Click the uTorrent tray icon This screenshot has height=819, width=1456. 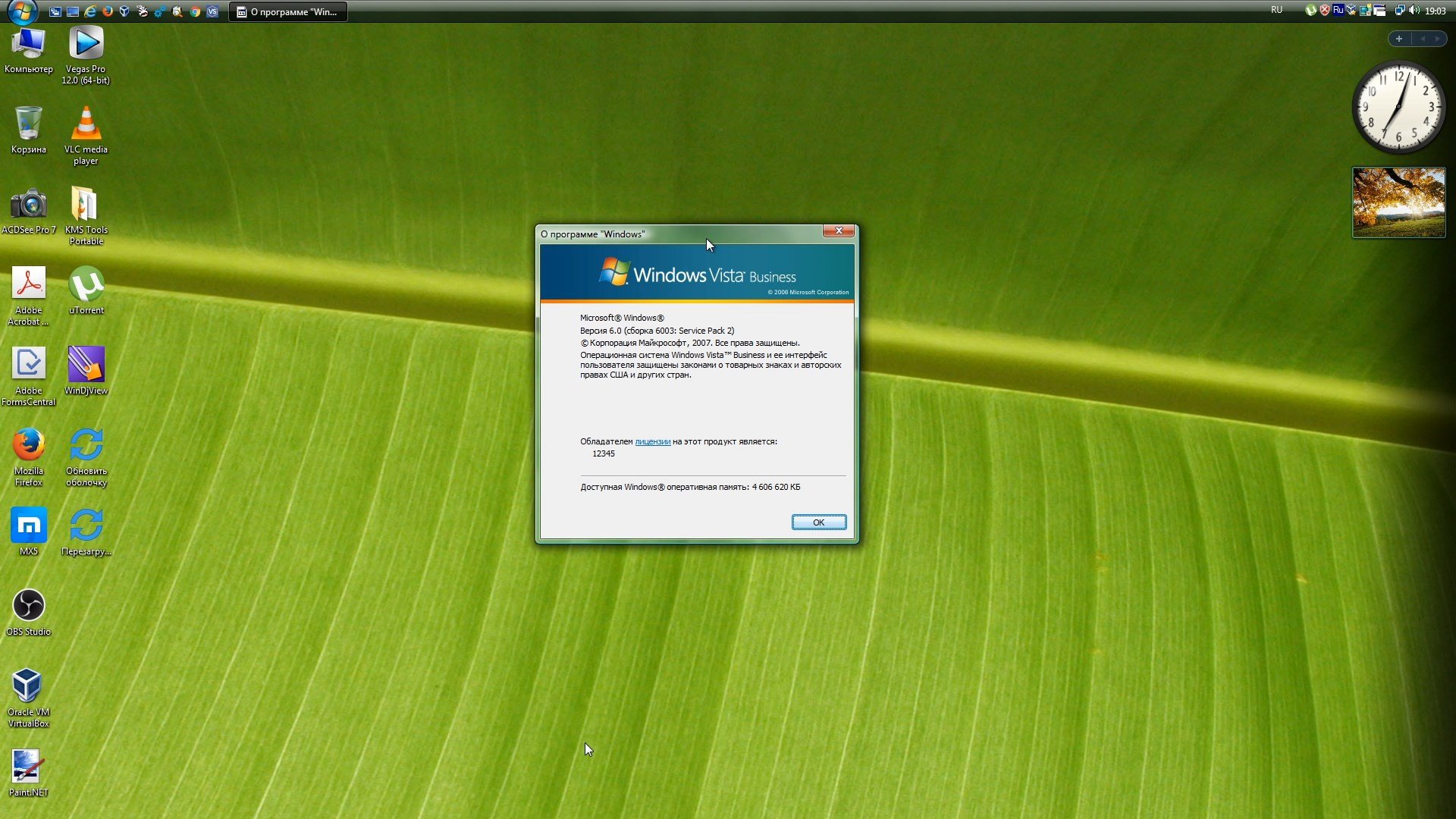click(x=1310, y=11)
